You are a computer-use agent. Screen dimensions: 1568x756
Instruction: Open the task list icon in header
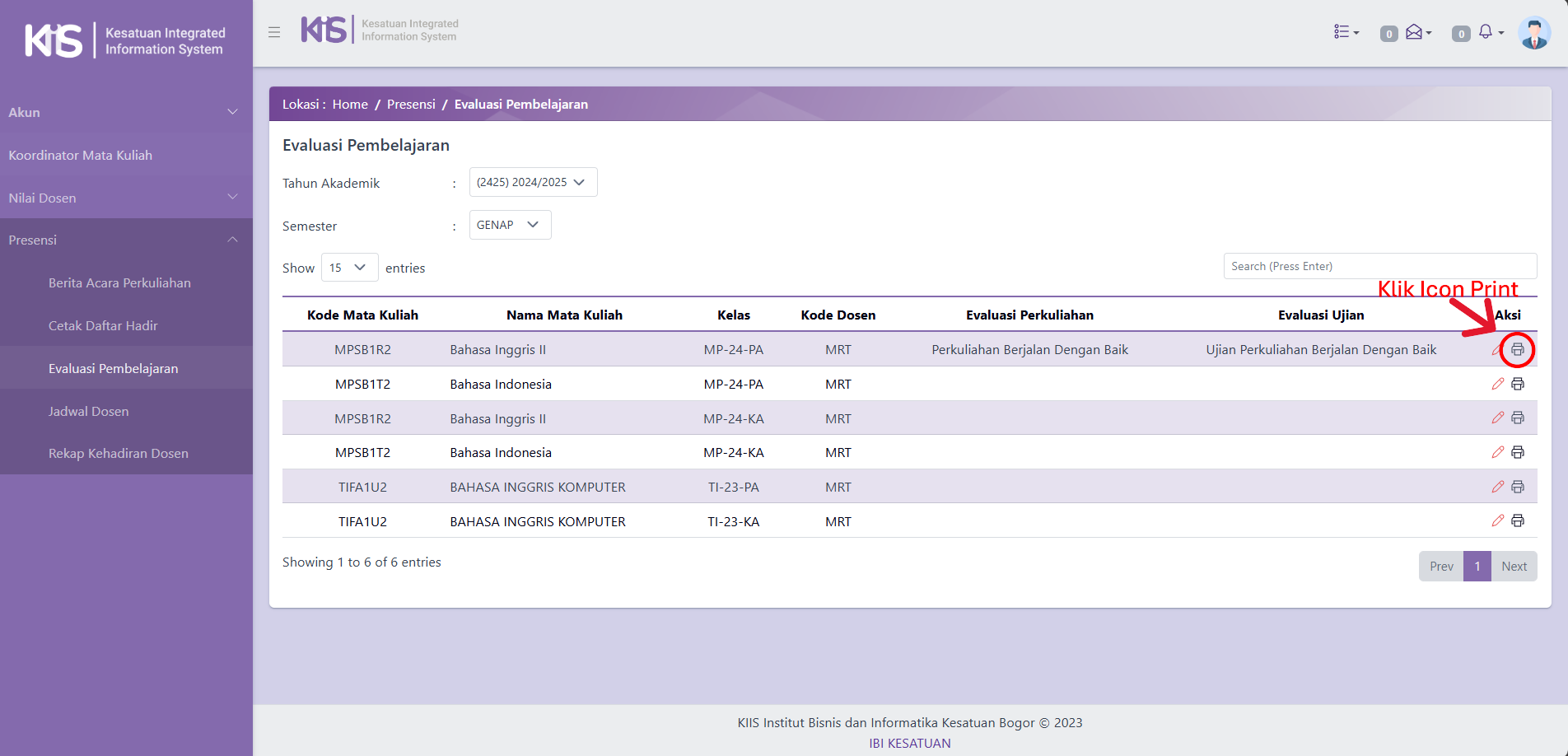click(x=1346, y=32)
